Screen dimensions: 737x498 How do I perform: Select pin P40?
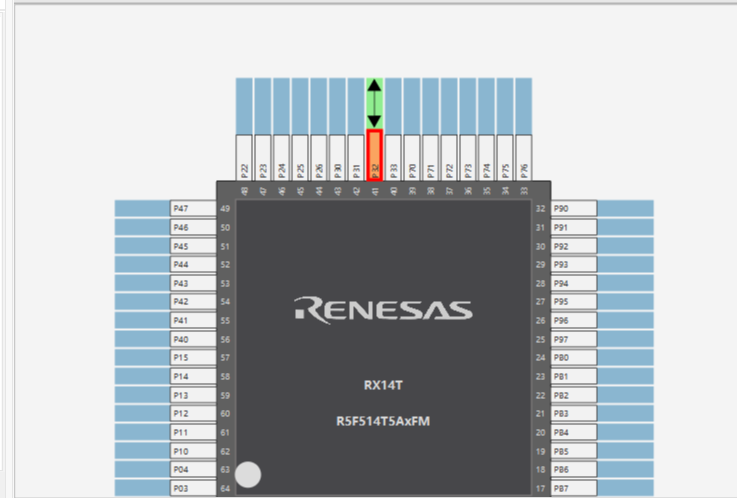(193, 339)
